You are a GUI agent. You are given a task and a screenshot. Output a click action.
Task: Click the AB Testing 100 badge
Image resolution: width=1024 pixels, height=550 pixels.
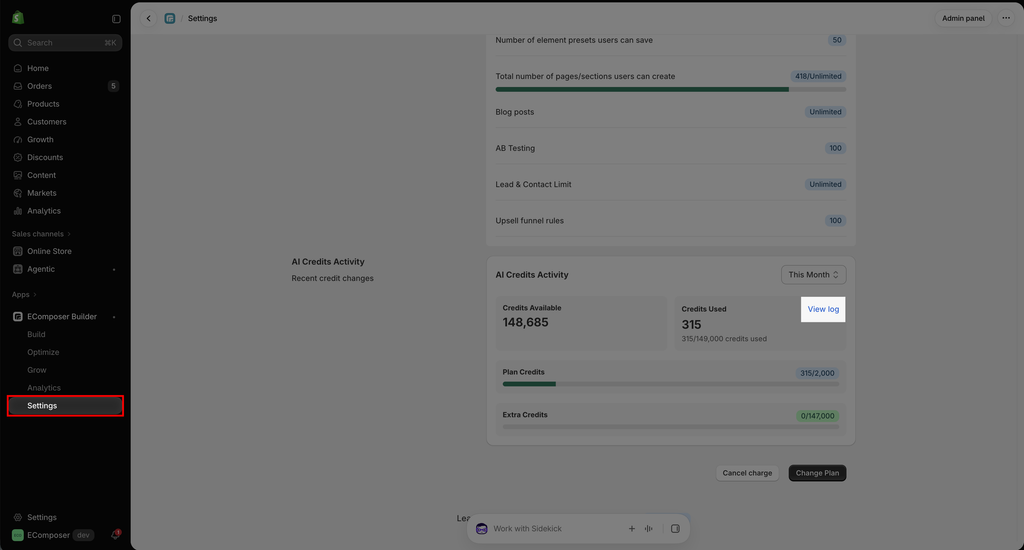tap(835, 148)
